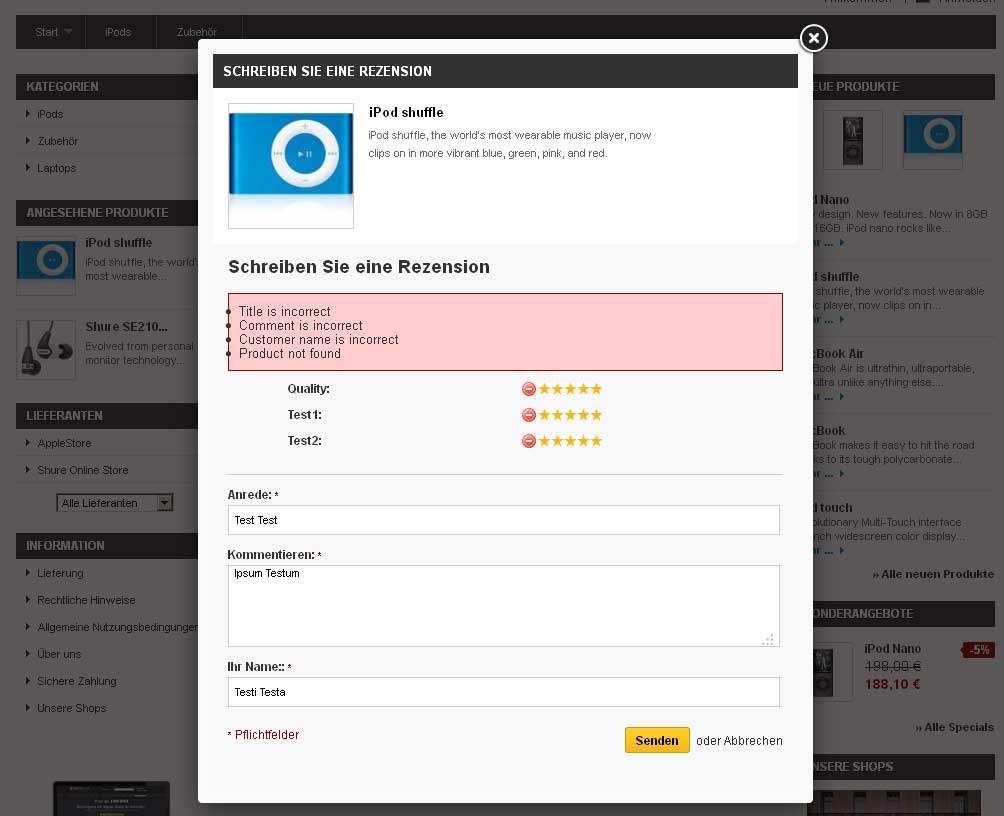Click the Kommentieren comment text area
The image size is (1004, 816).
pyautogui.click(x=503, y=606)
